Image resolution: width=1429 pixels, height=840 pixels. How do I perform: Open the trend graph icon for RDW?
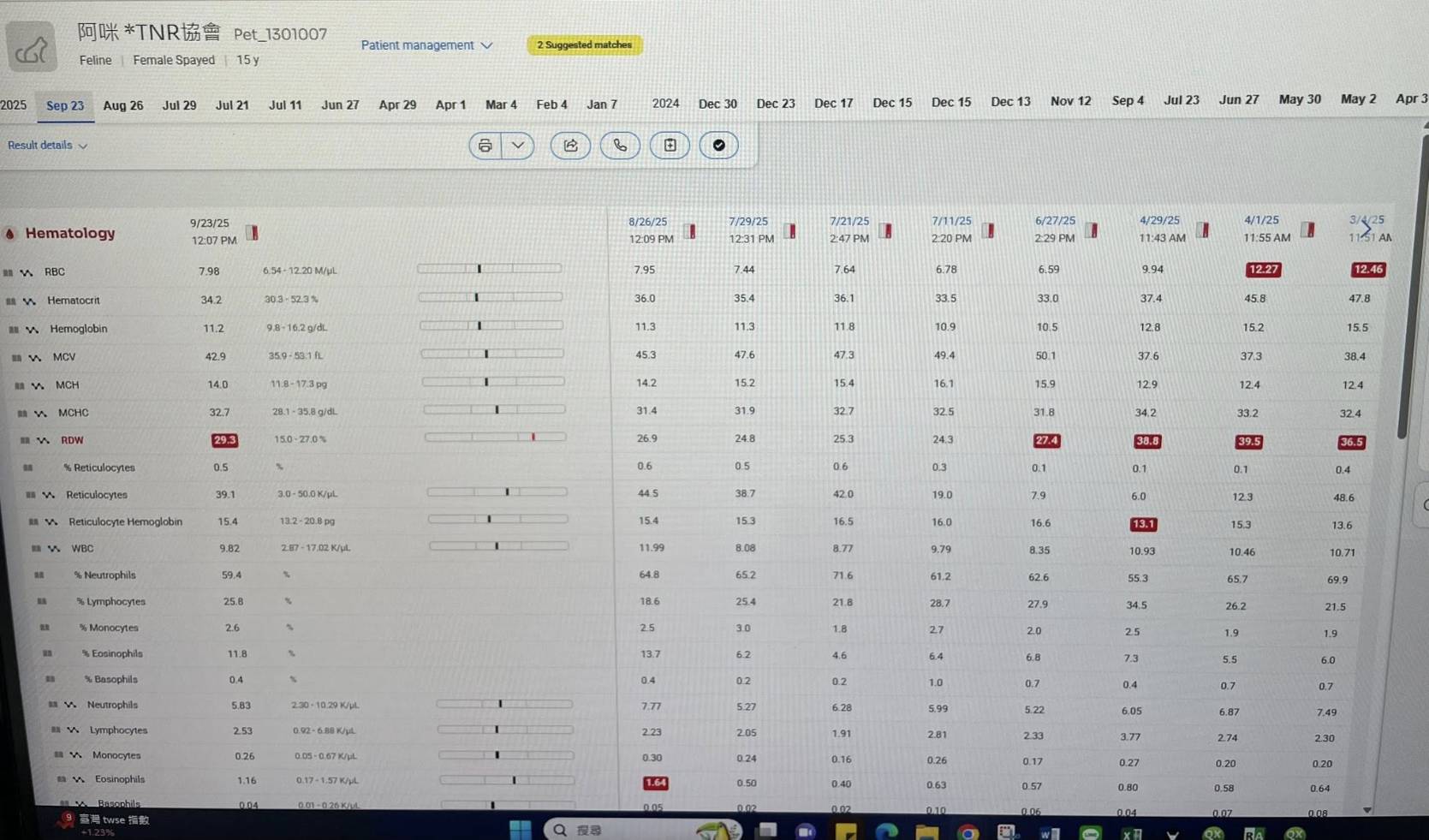click(x=43, y=440)
